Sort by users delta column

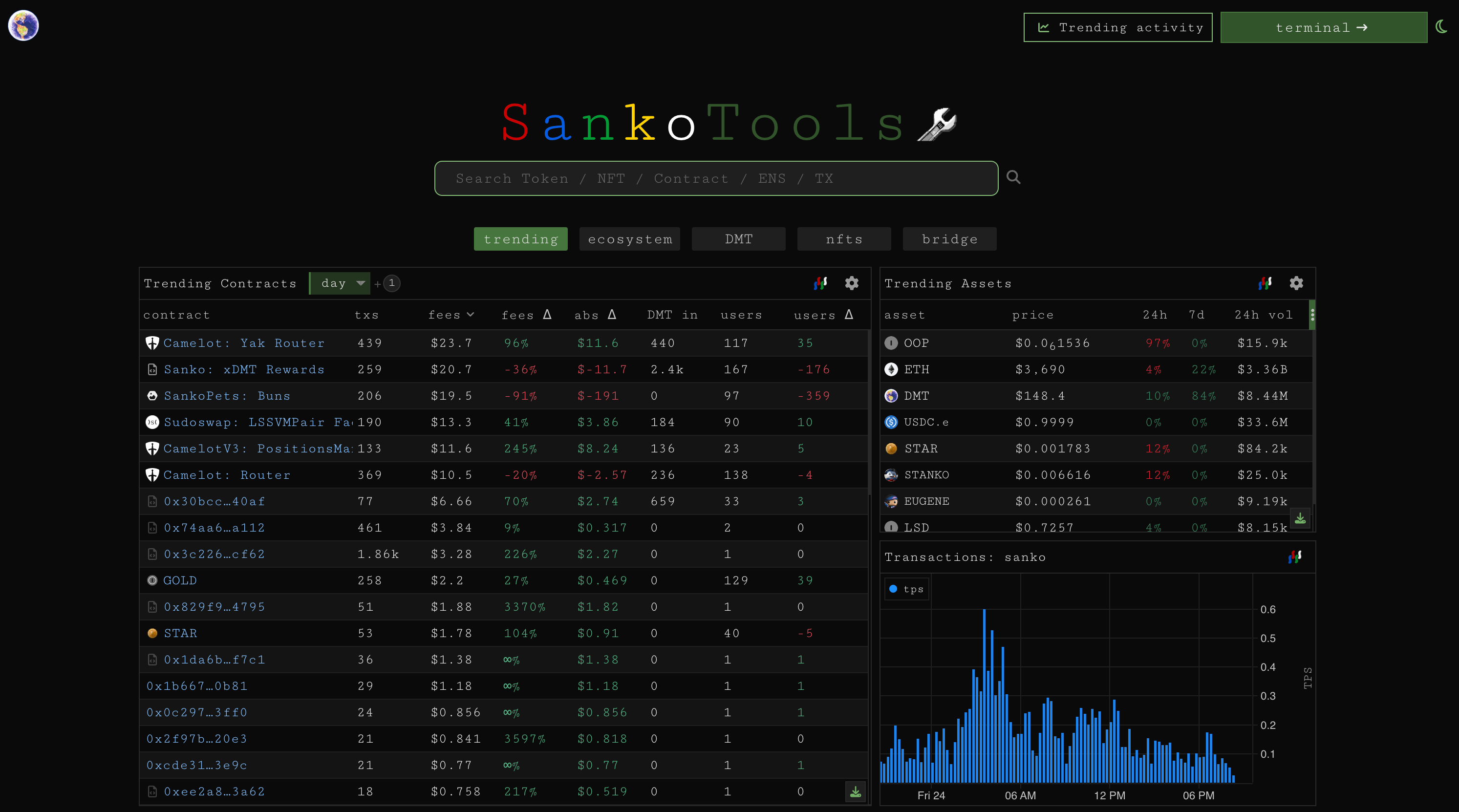pos(823,315)
